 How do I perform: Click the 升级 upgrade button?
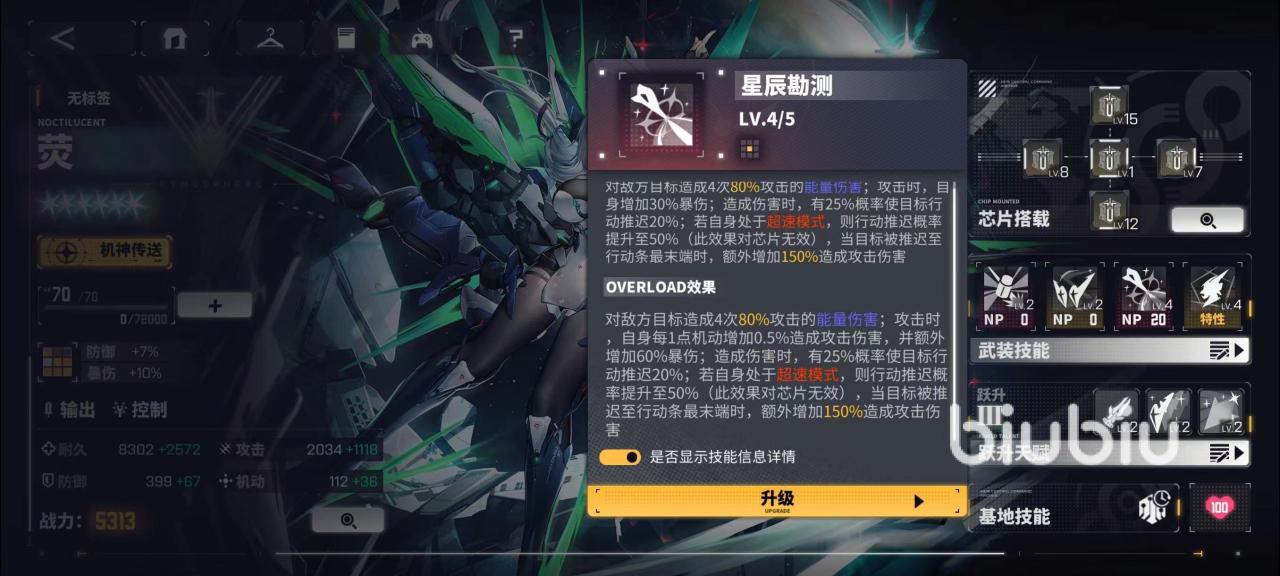click(777, 501)
